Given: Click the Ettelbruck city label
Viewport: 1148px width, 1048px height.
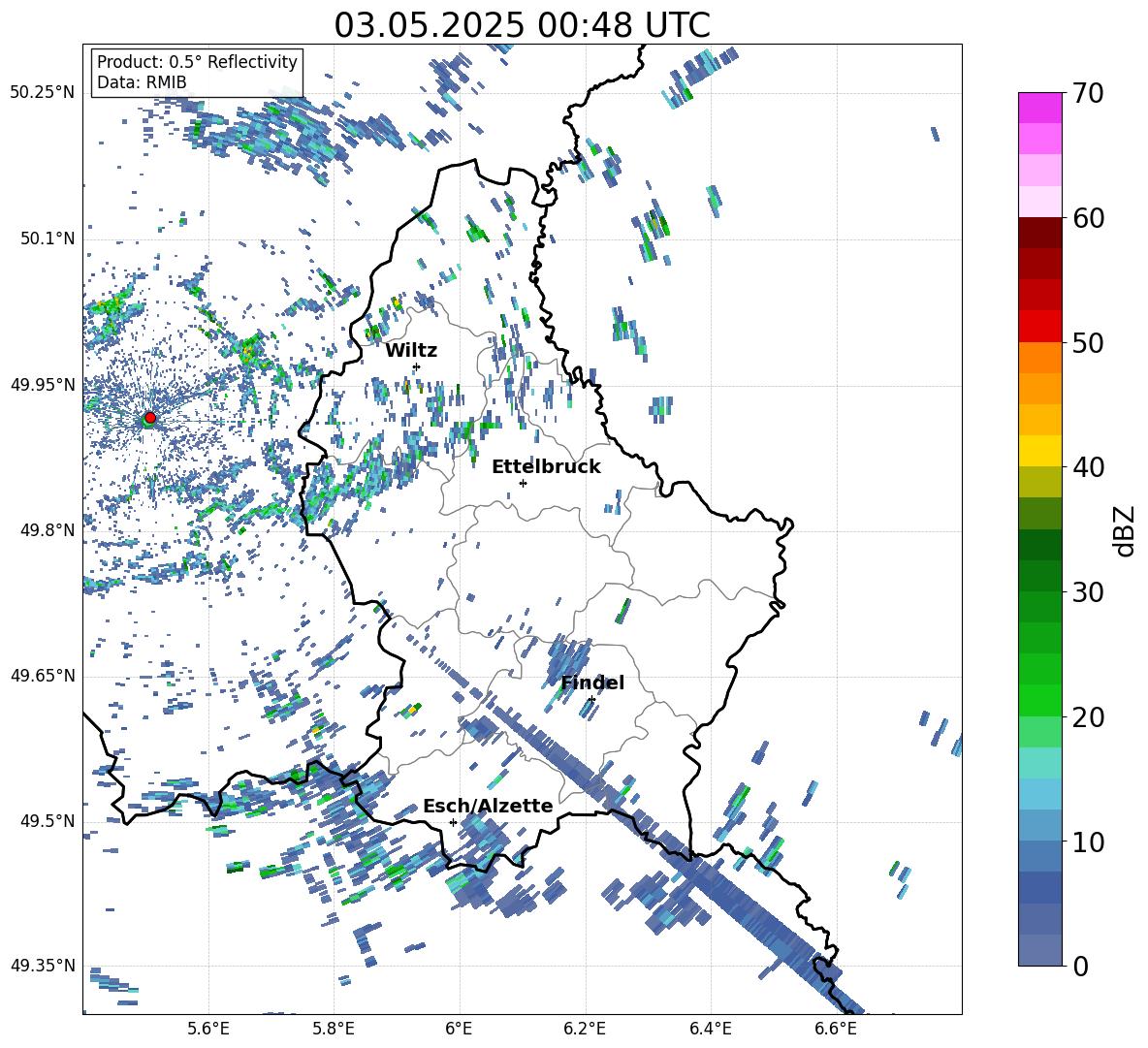Looking at the screenshot, I should (546, 467).
